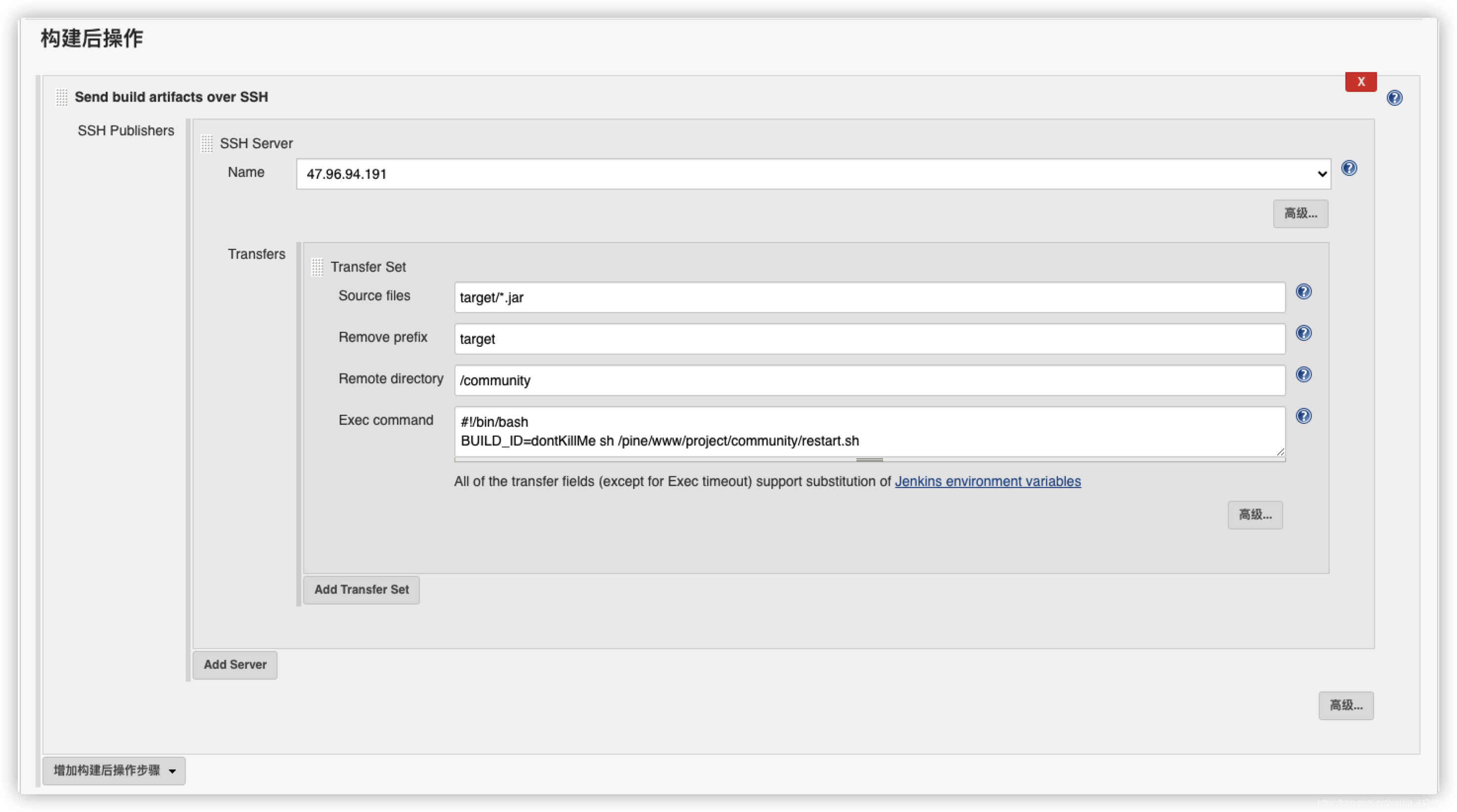Click the Exec command text area
Viewport: 1457px width, 812px height.
click(869, 432)
